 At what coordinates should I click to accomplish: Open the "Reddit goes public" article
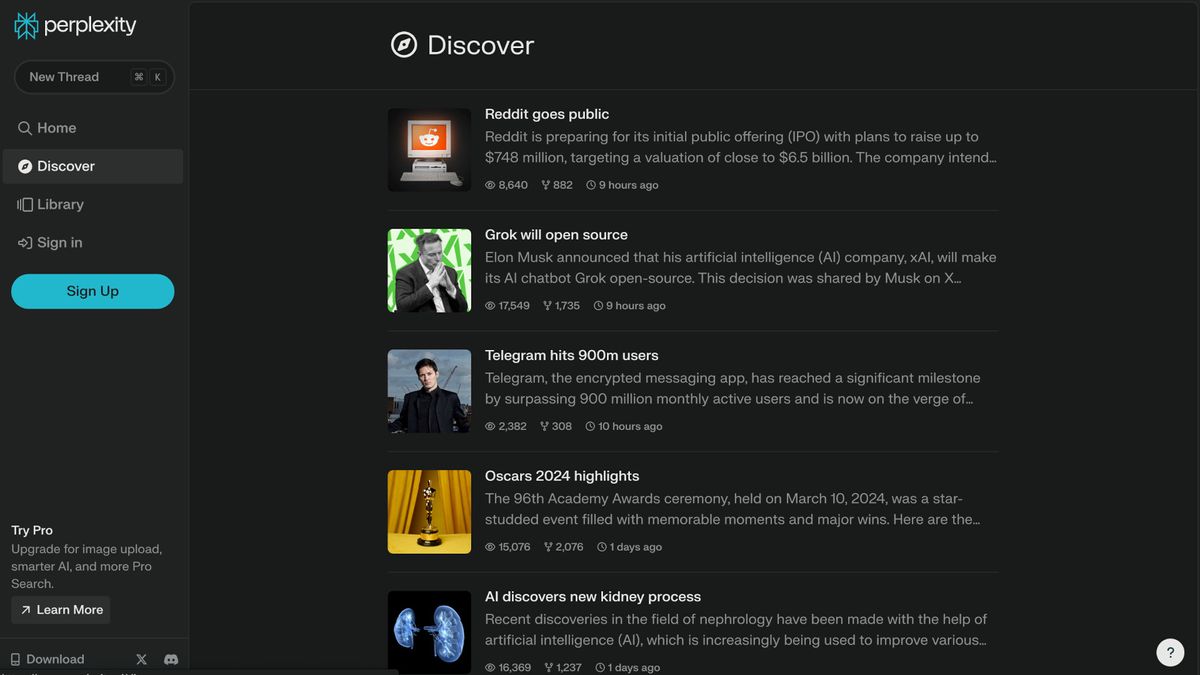pos(547,114)
